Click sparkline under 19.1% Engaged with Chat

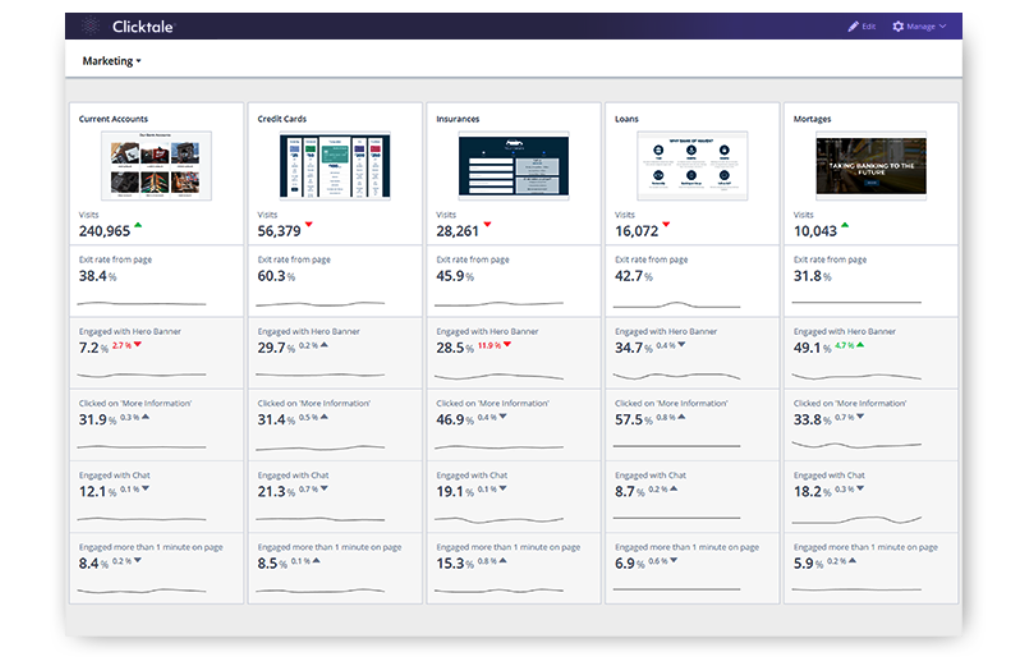(x=499, y=520)
